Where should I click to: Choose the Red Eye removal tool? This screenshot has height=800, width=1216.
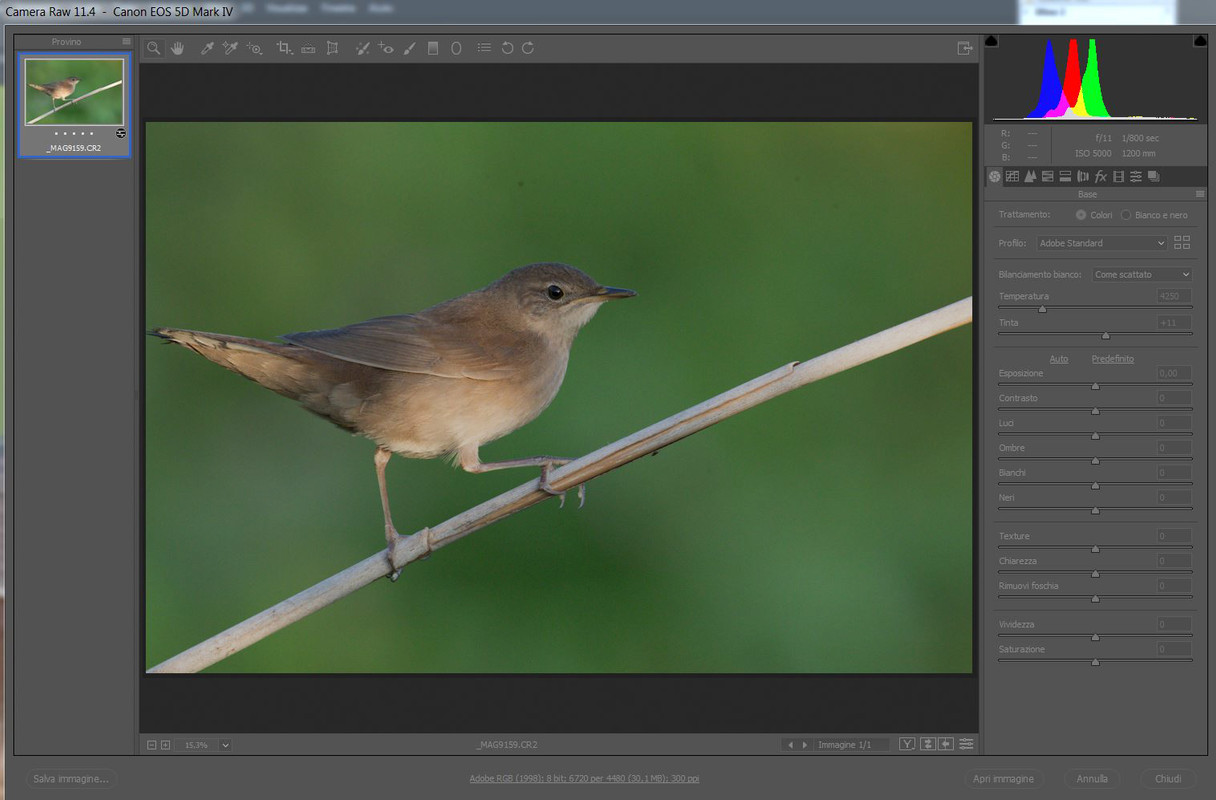386,48
